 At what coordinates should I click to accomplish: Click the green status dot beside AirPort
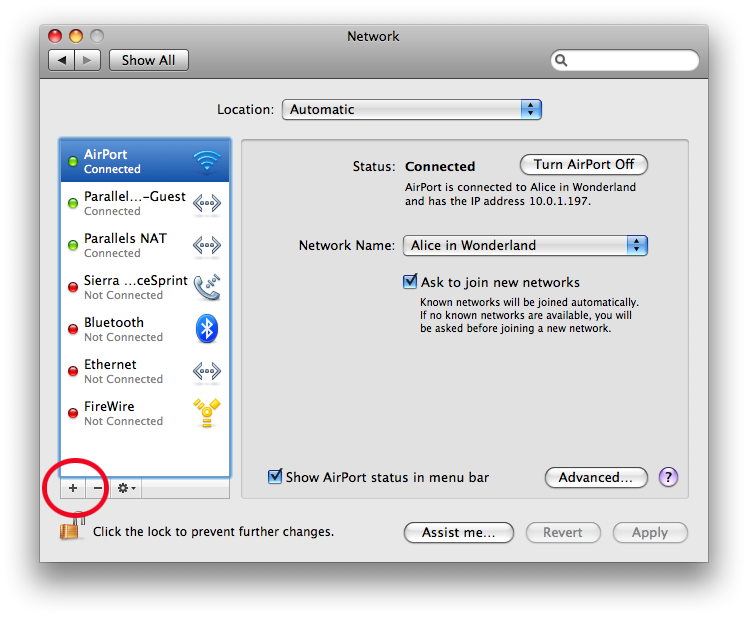tap(73, 161)
